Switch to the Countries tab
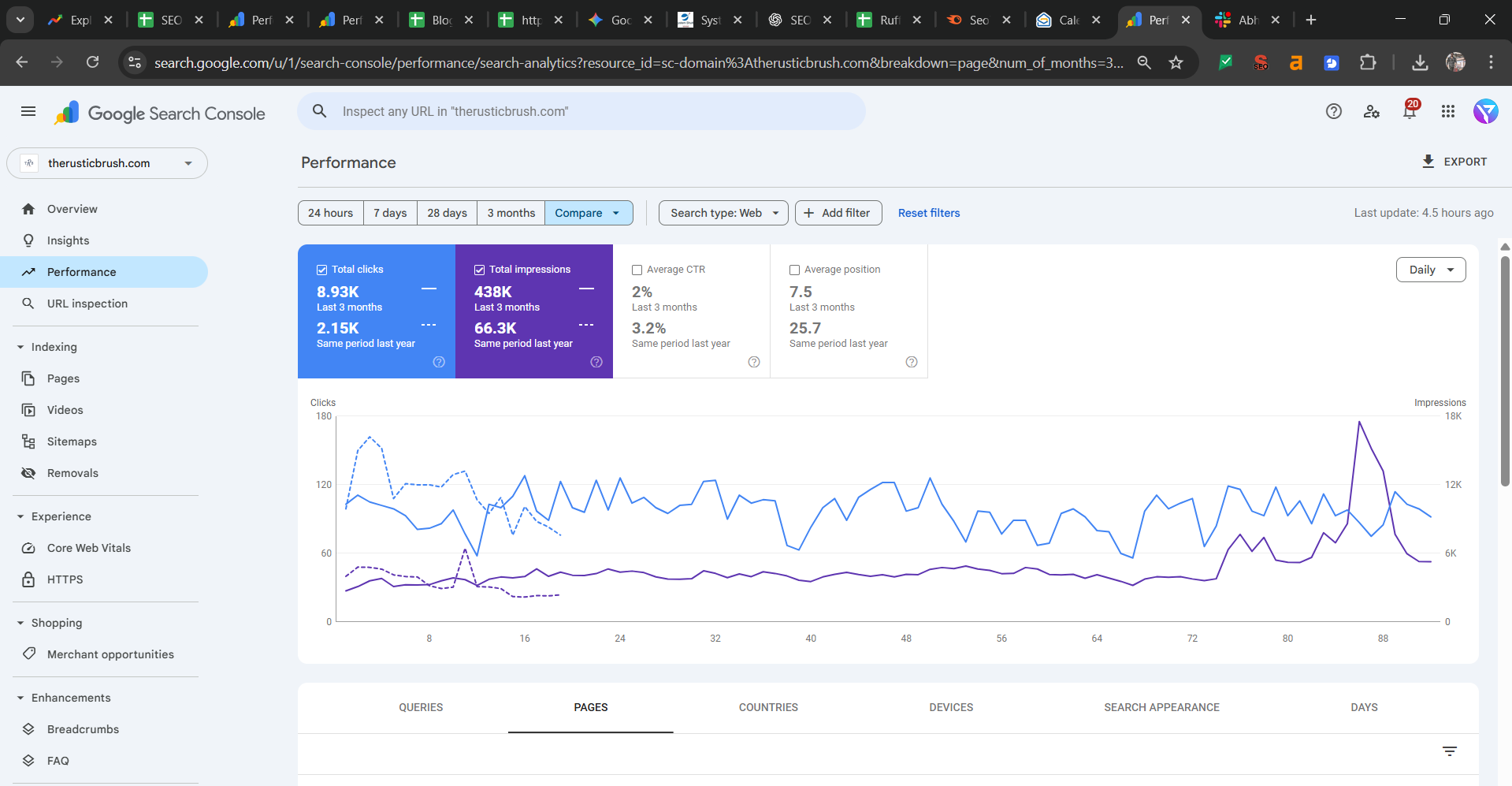1512x786 pixels. click(x=768, y=707)
